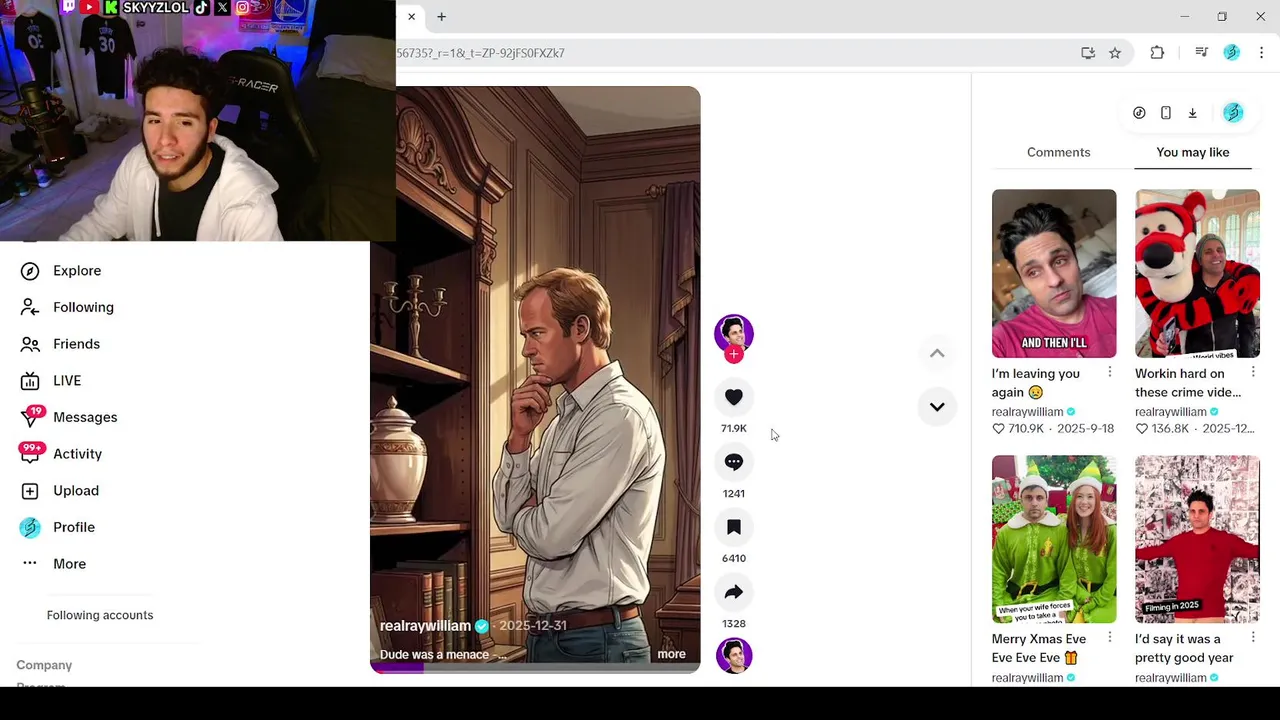Expand the caption with 'more'
Screen dimensions: 1280x720
click(671, 654)
